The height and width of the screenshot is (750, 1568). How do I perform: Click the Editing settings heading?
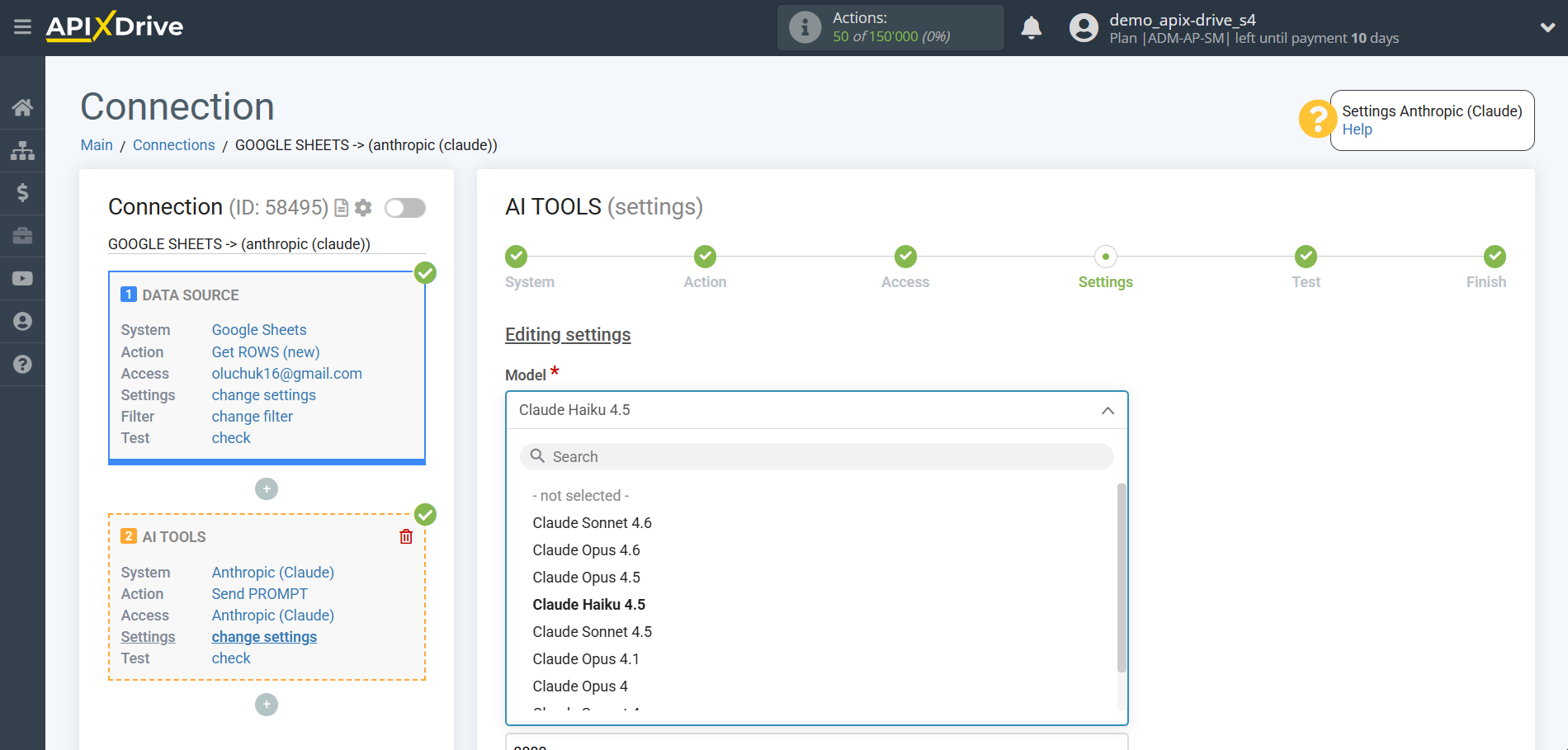(568, 335)
